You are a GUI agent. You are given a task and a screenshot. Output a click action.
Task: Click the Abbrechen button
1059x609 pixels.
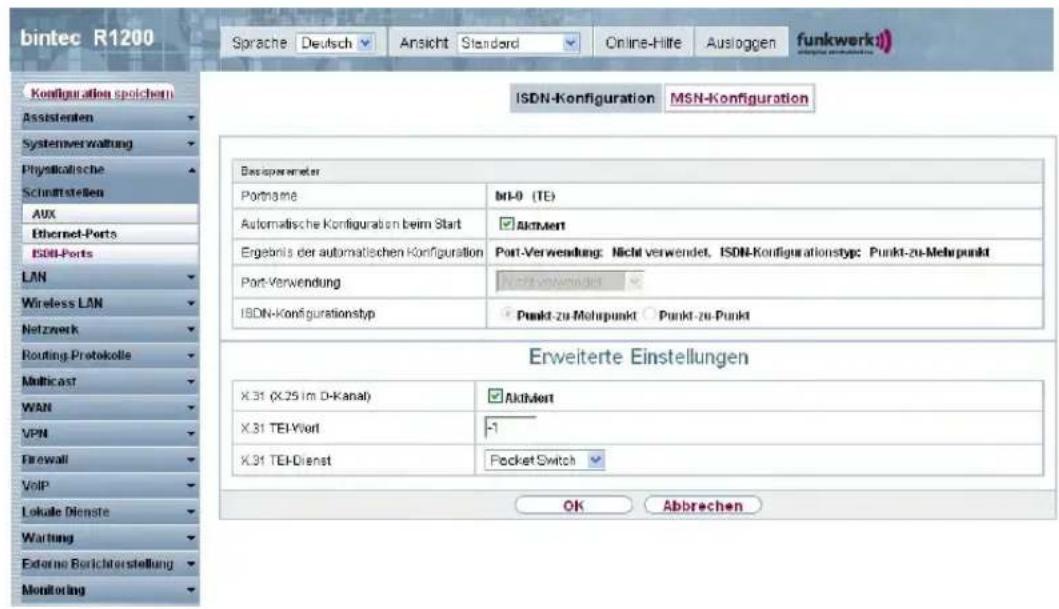click(x=702, y=506)
